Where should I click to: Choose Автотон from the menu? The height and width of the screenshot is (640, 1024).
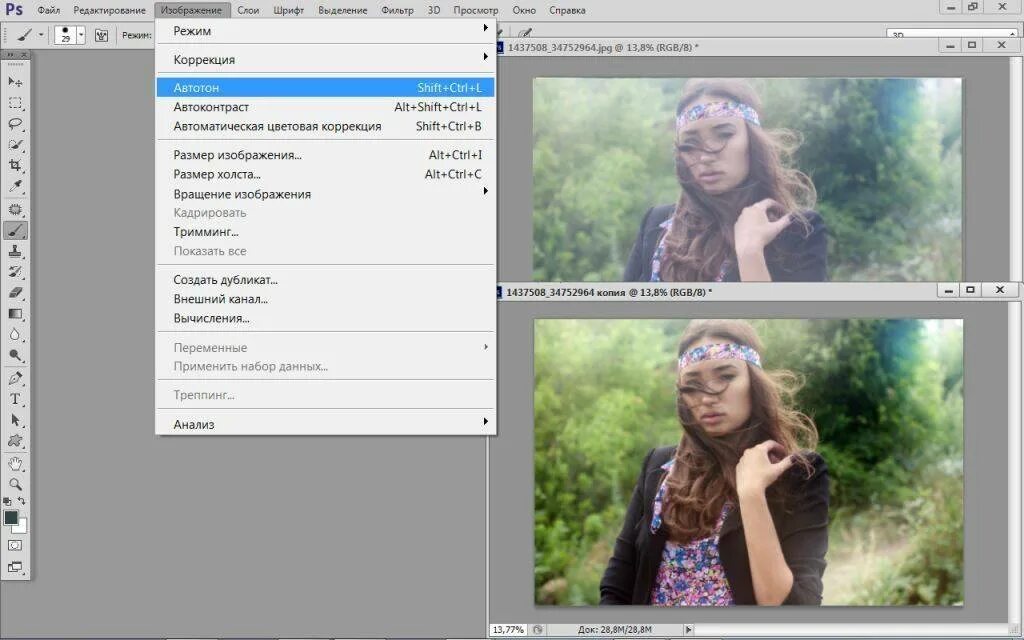point(325,88)
